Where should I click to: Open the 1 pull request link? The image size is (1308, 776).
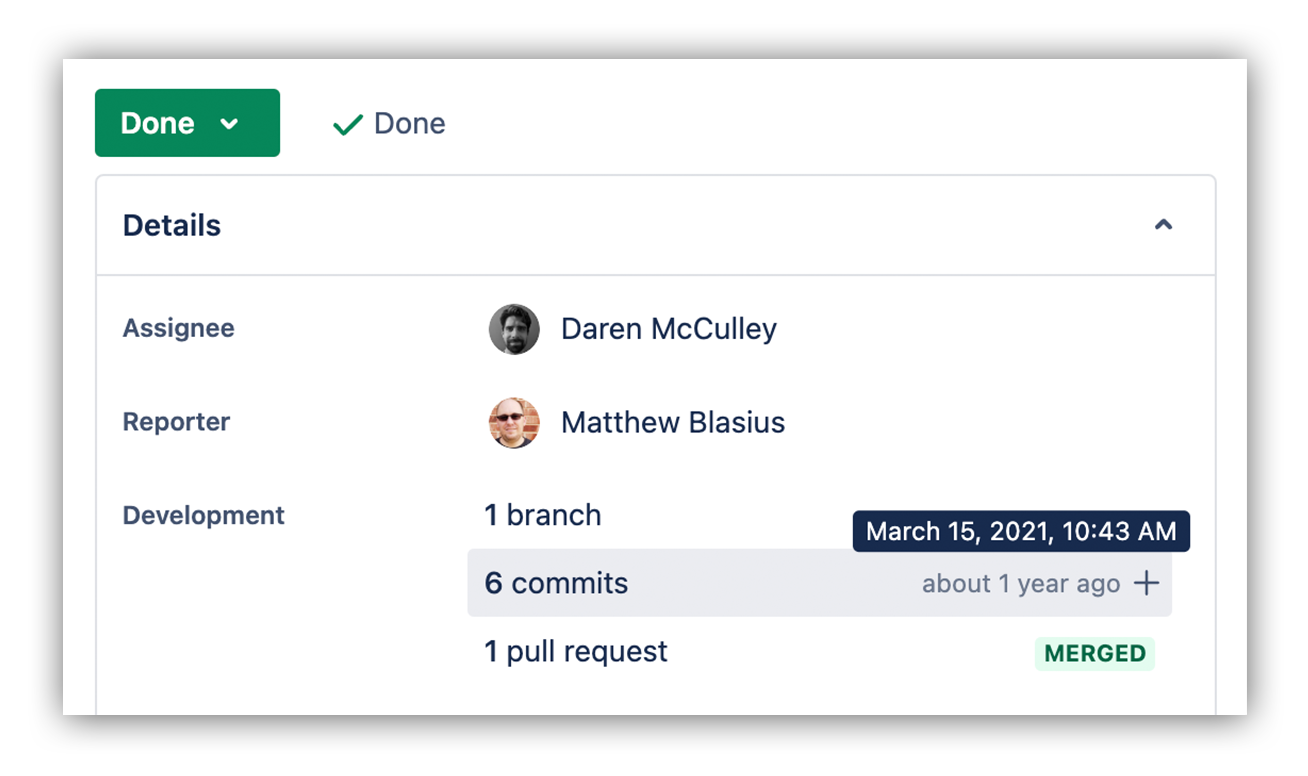tap(576, 651)
